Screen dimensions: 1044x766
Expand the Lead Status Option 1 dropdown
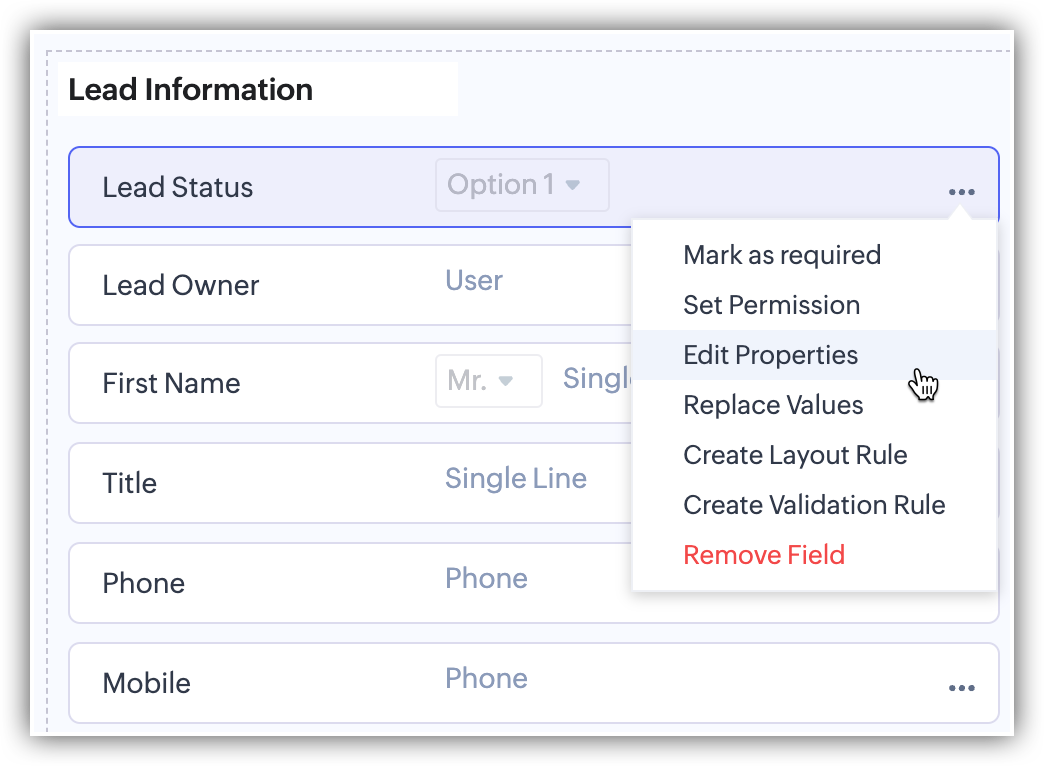[x=522, y=185]
